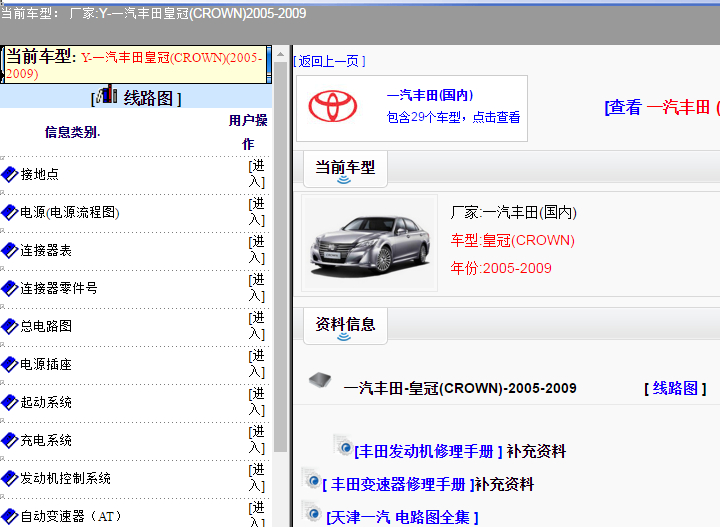Click the left panel vertical scrollbar thumb
The image size is (720, 527).
(x=280, y=257)
